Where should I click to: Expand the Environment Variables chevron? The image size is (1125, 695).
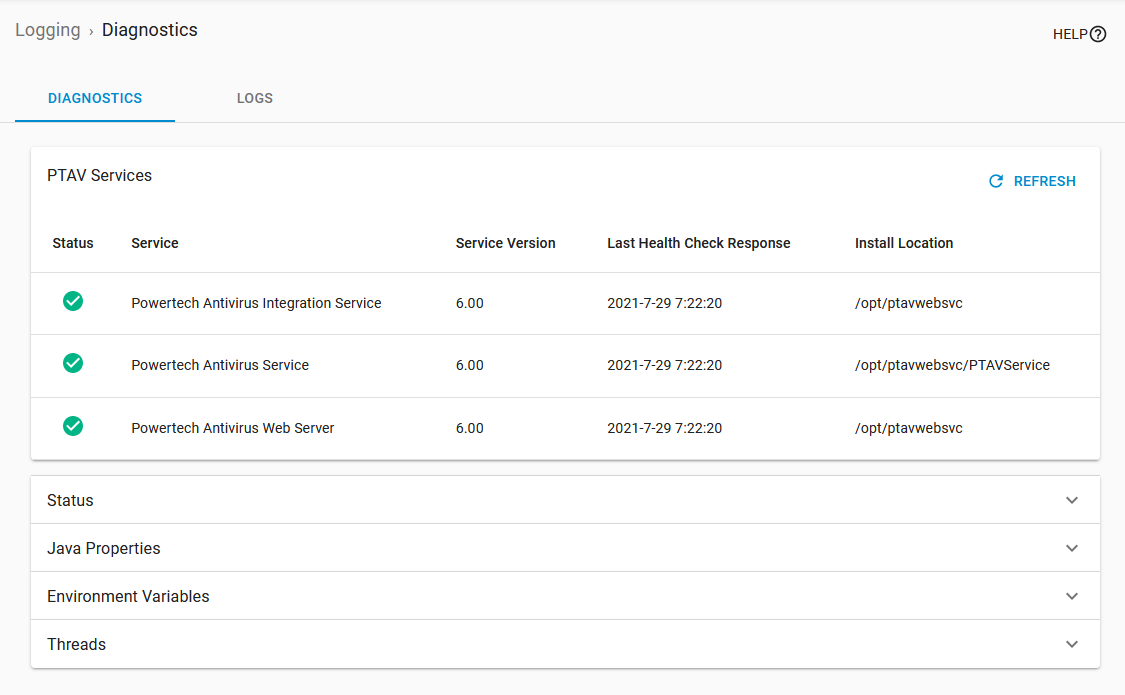(1072, 596)
